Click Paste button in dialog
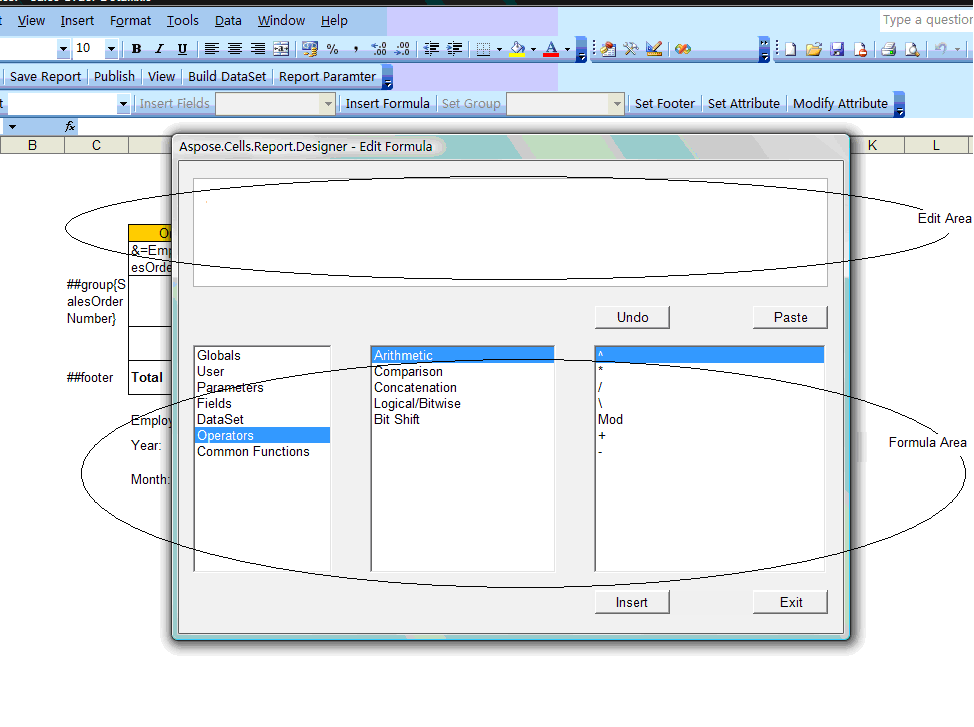Image resolution: width=974 pixels, height=727 pixels. tap(790, 318)
